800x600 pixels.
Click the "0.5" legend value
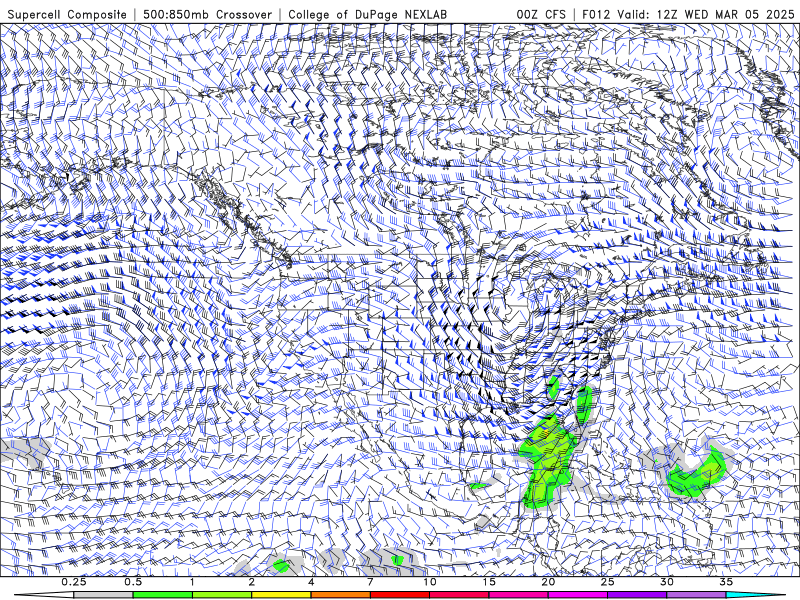click(133, 582)
